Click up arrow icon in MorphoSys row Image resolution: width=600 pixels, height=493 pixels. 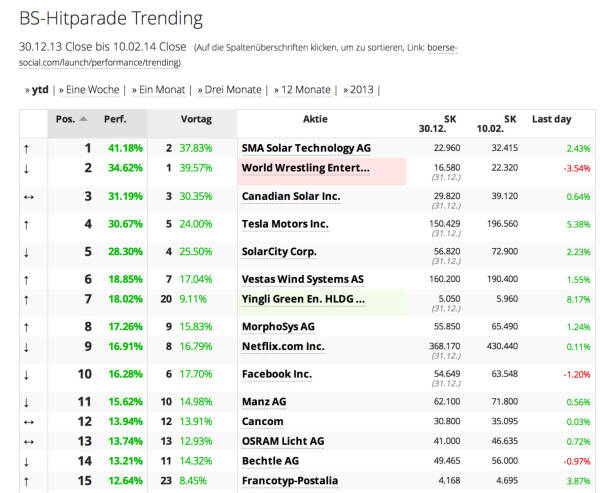(26, 328)
